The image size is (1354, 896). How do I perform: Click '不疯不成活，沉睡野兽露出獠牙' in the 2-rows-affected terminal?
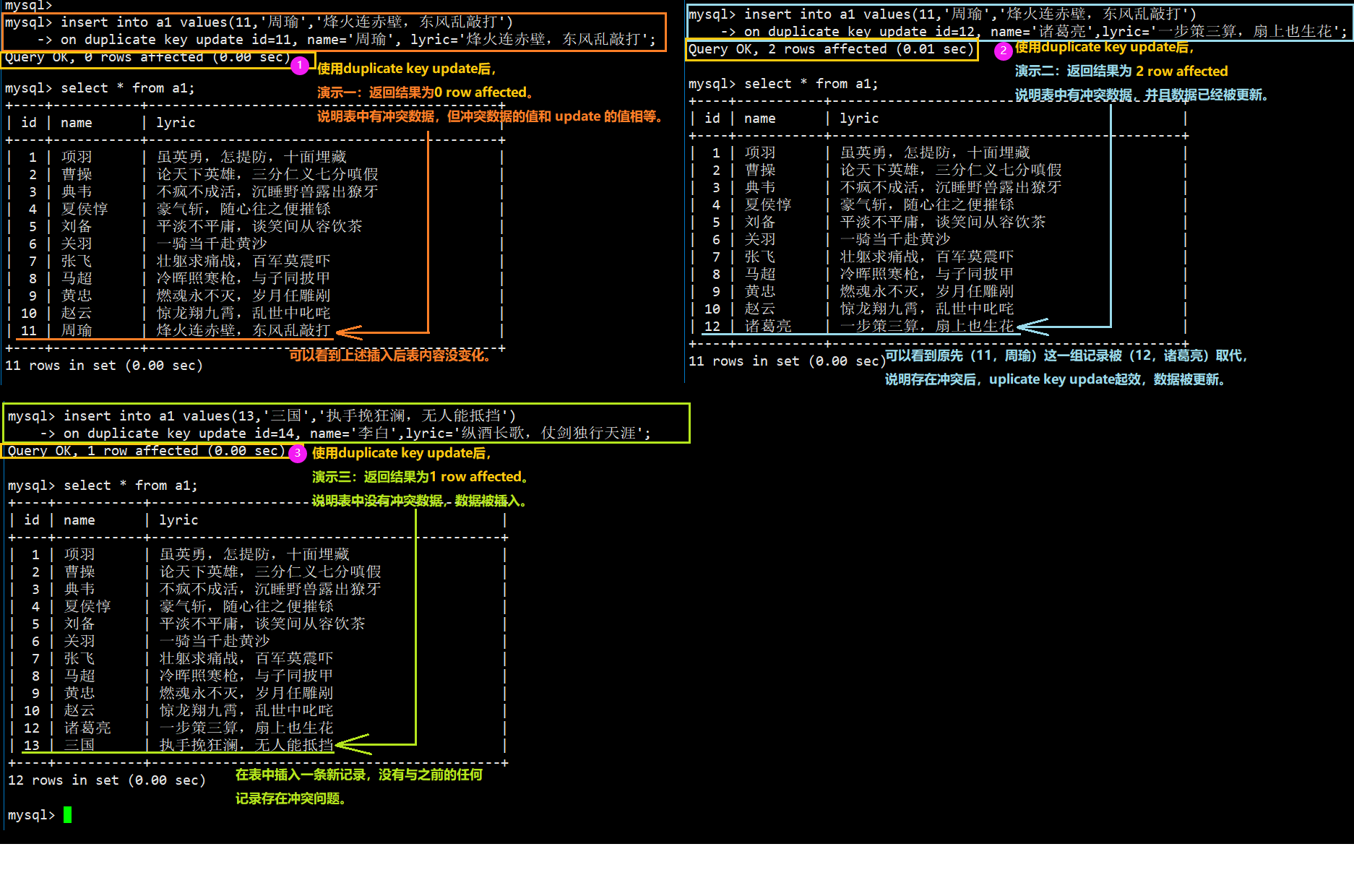tap(952, 188)
